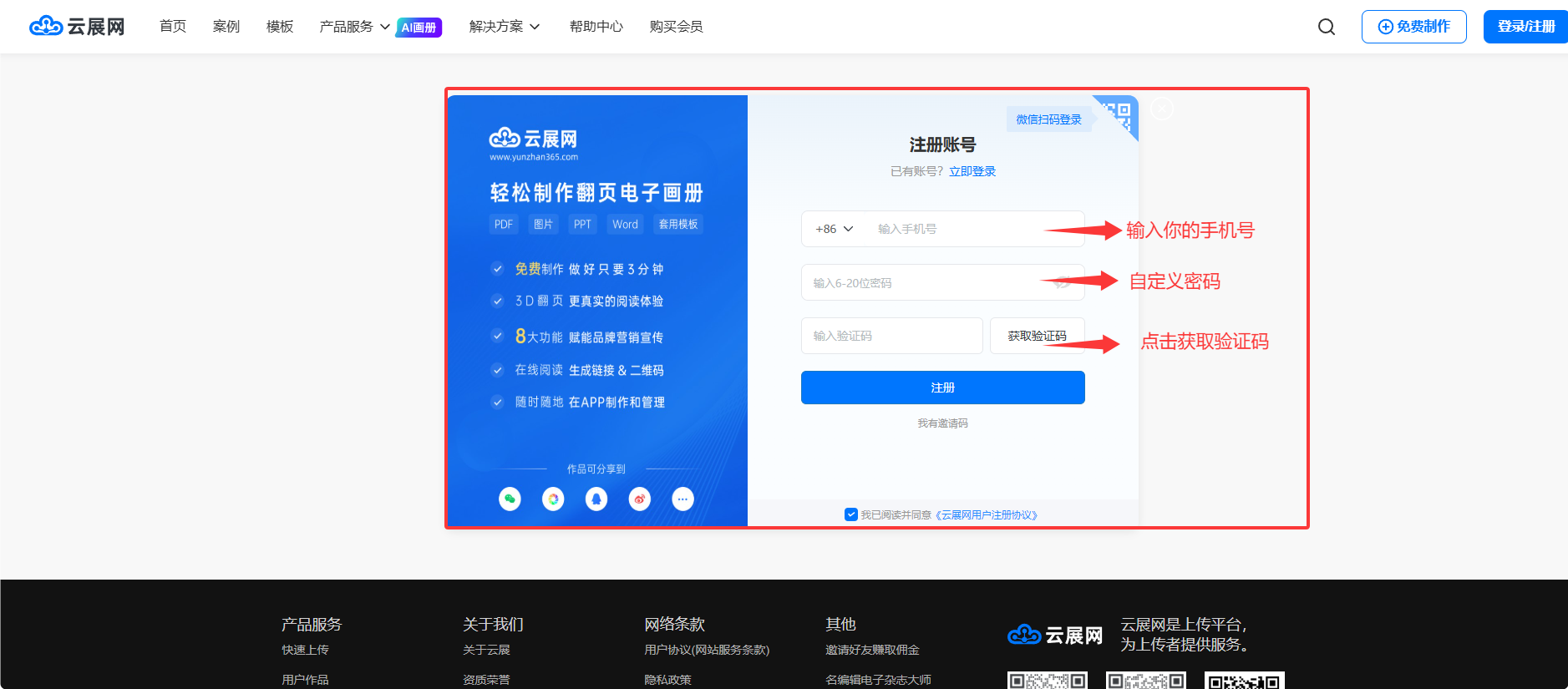The height and width of the screenshot is (689, 1568).
Task: Go to the 模板 page
Action: click(x=279, y=27)
